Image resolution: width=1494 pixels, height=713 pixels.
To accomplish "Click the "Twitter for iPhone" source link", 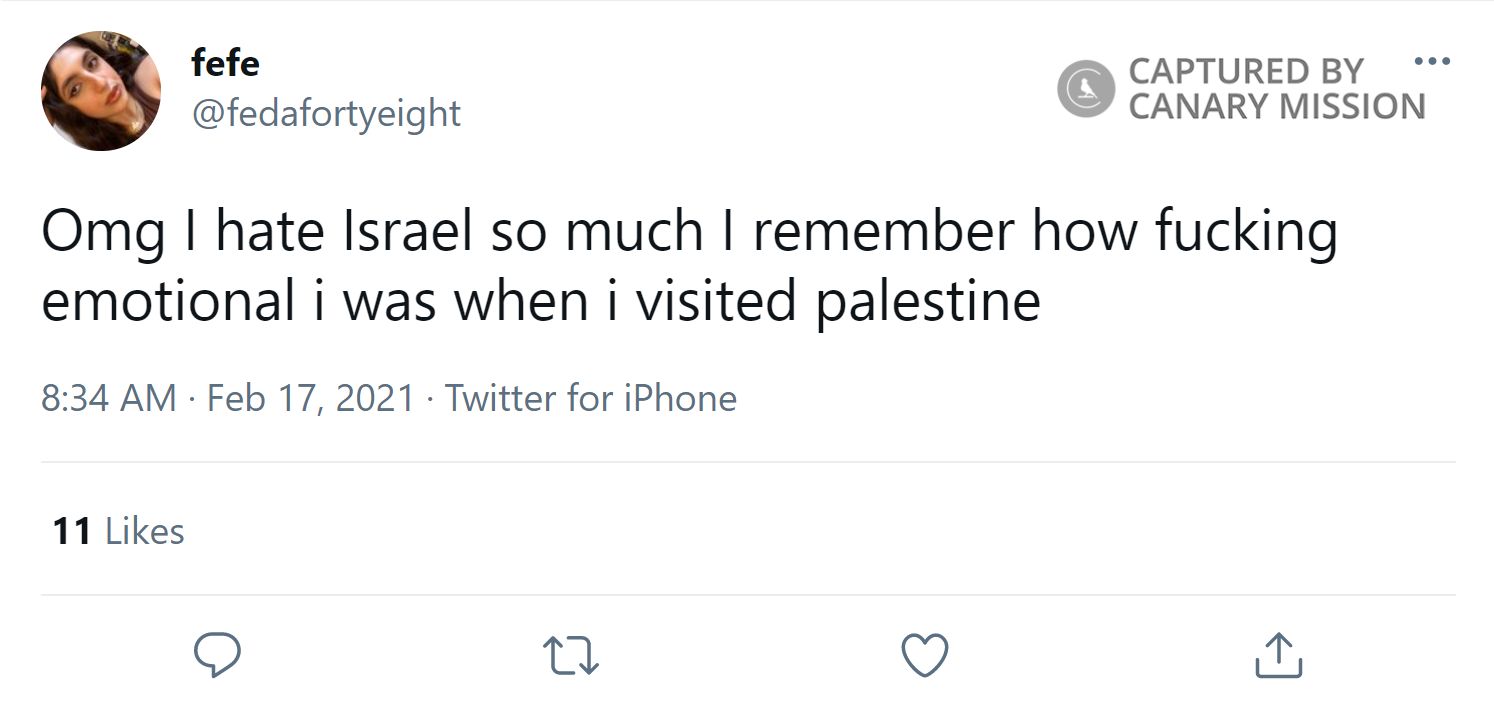I will coord(590,398).
